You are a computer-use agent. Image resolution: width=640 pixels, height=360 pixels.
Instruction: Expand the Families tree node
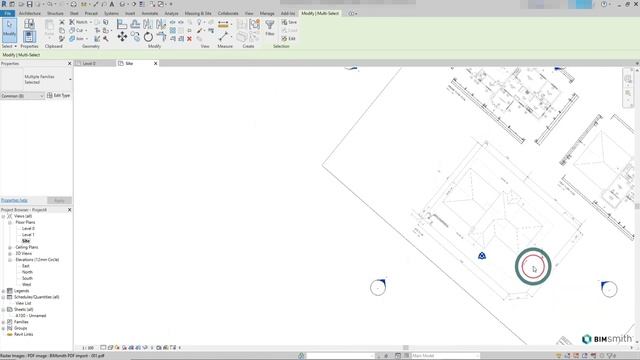coord(3,322)
